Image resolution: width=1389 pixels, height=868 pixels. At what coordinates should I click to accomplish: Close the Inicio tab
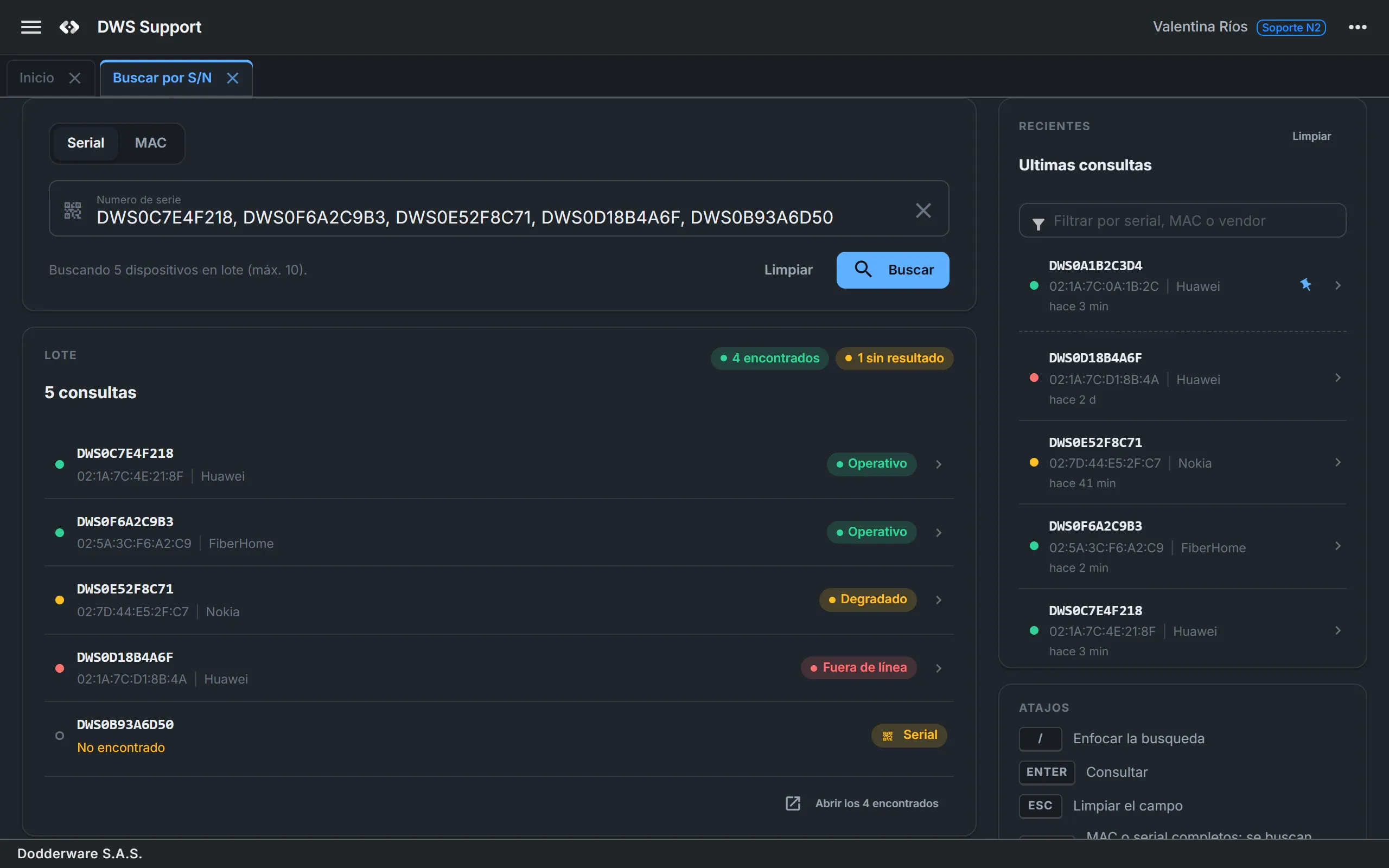(x=75, y=78)
